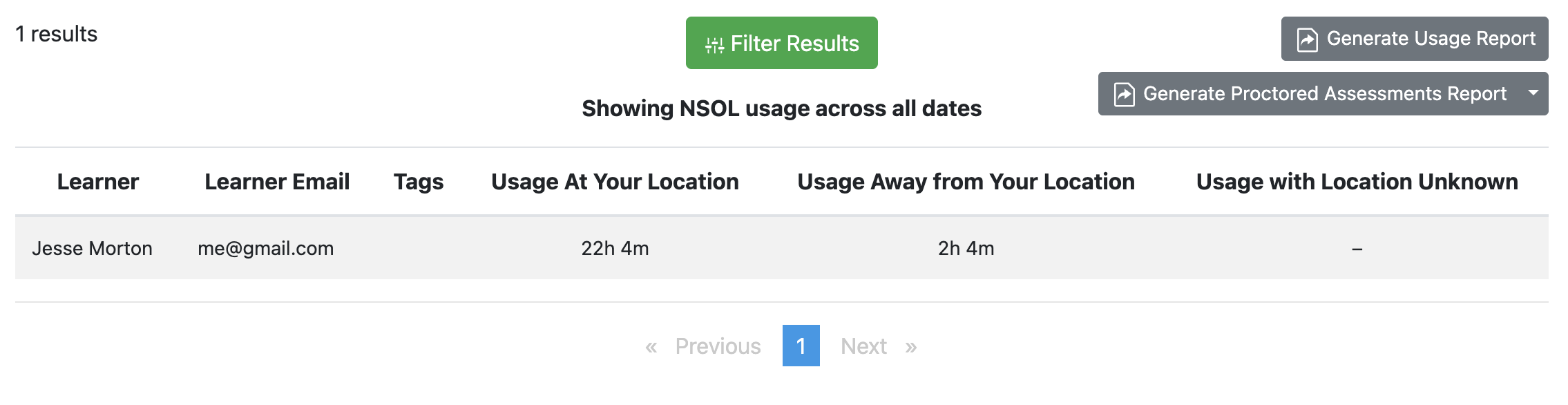Click the Usage with Location Unknown header
Image resolution: width=1568 pixels, height=405 pixels.
1357,182
